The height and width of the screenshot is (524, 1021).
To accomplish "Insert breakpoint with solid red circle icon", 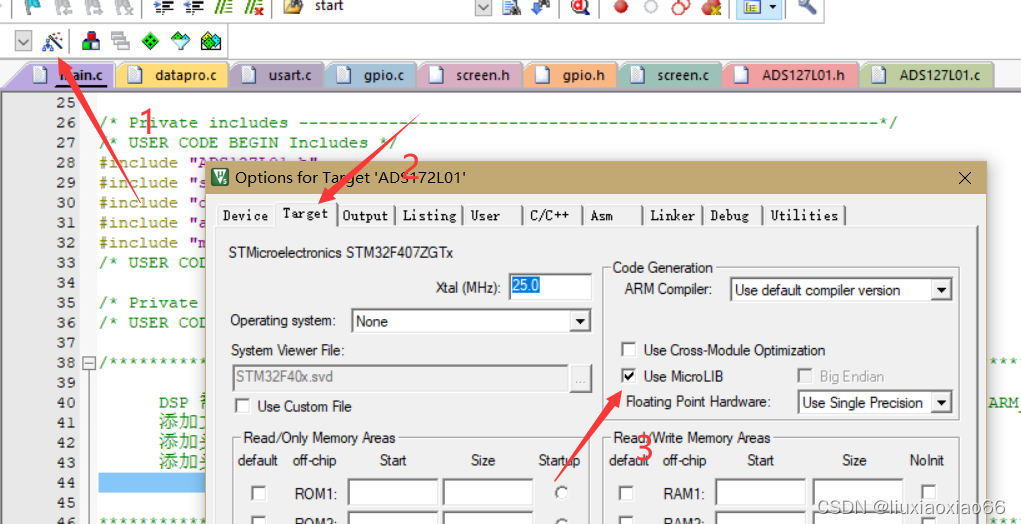I will [x=621, y=7].
